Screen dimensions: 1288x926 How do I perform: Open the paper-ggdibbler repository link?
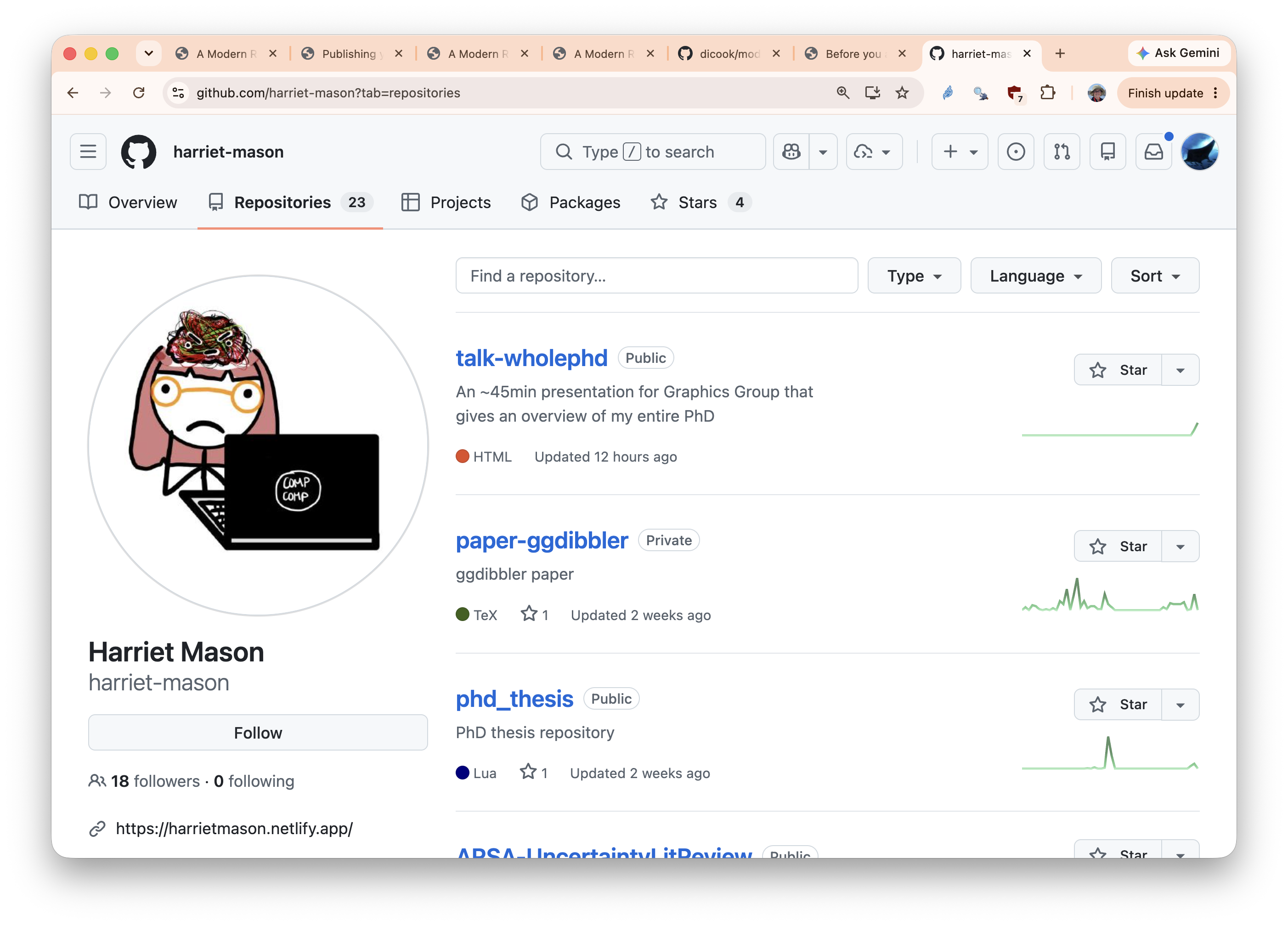tap(542, 541)
